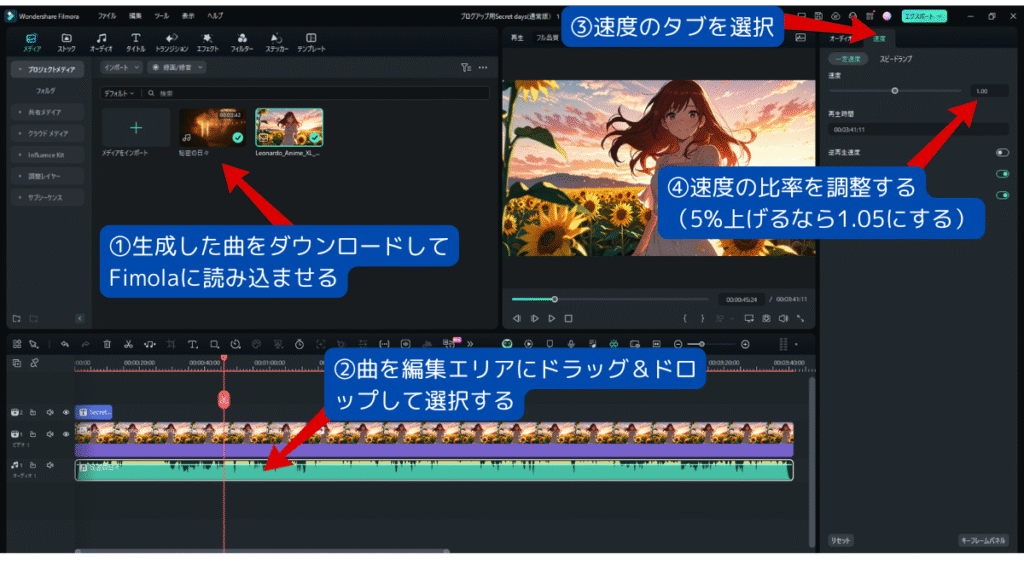Switch to the スピードランプ (Speed Ramp) tab
Screen dimensions: 1024x576
pos(895,59)
